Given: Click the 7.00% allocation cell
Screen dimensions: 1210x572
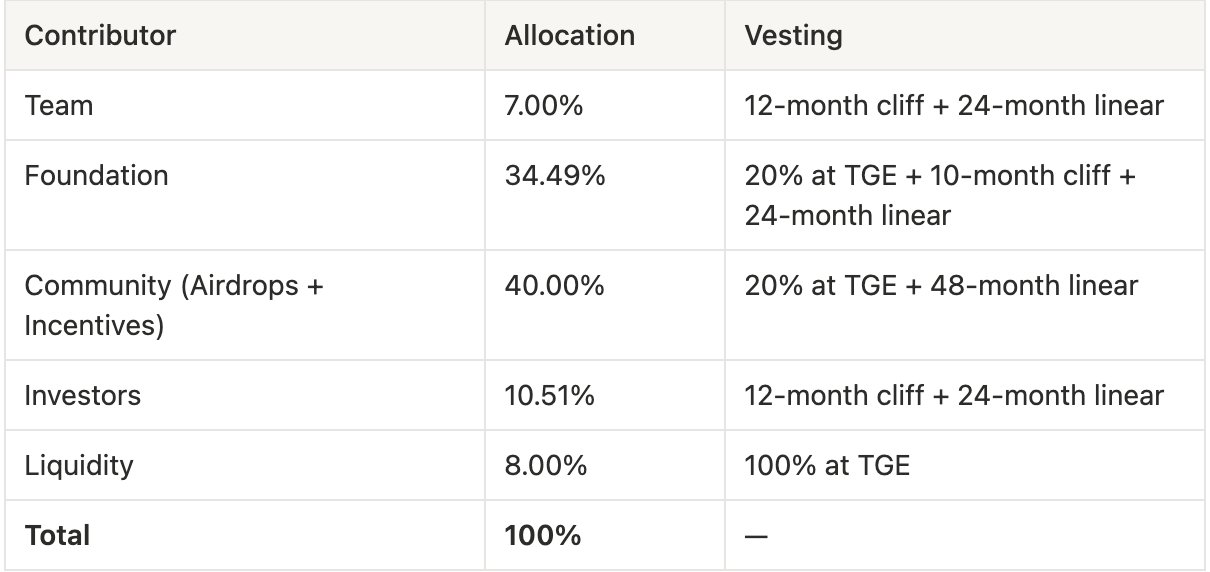Looking at the screenshot, I should tap(544, 106).
